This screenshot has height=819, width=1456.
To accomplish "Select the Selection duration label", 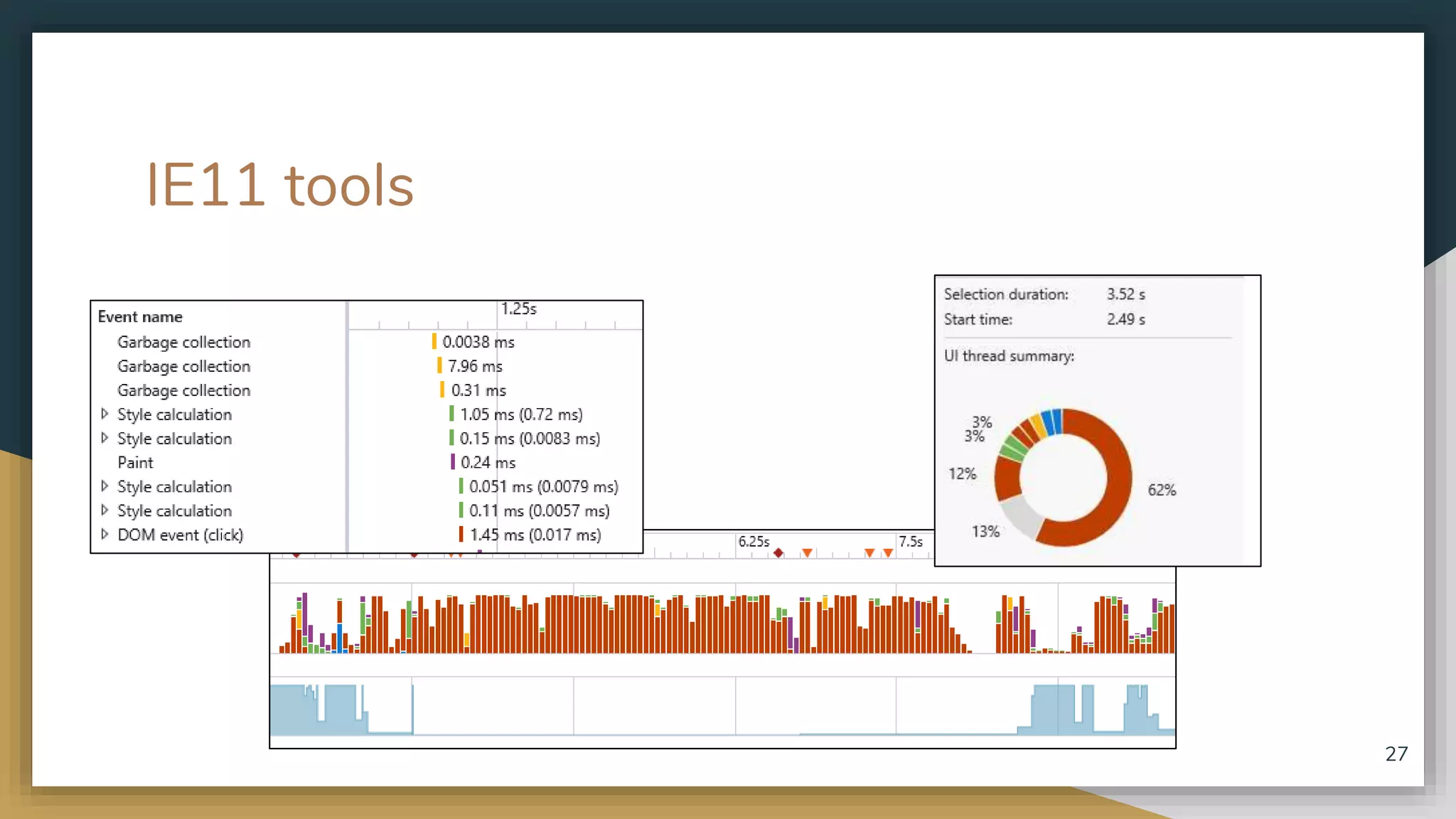I will click(x=1006, y=294).
